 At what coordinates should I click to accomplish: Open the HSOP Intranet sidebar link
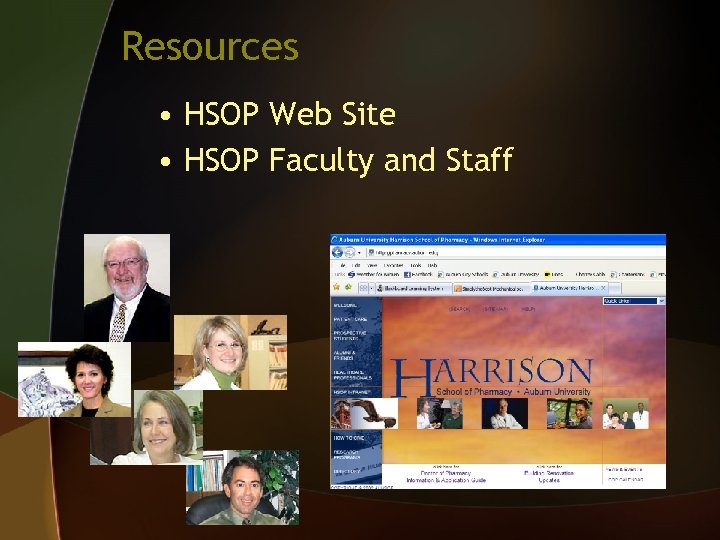tap(352, 393)
